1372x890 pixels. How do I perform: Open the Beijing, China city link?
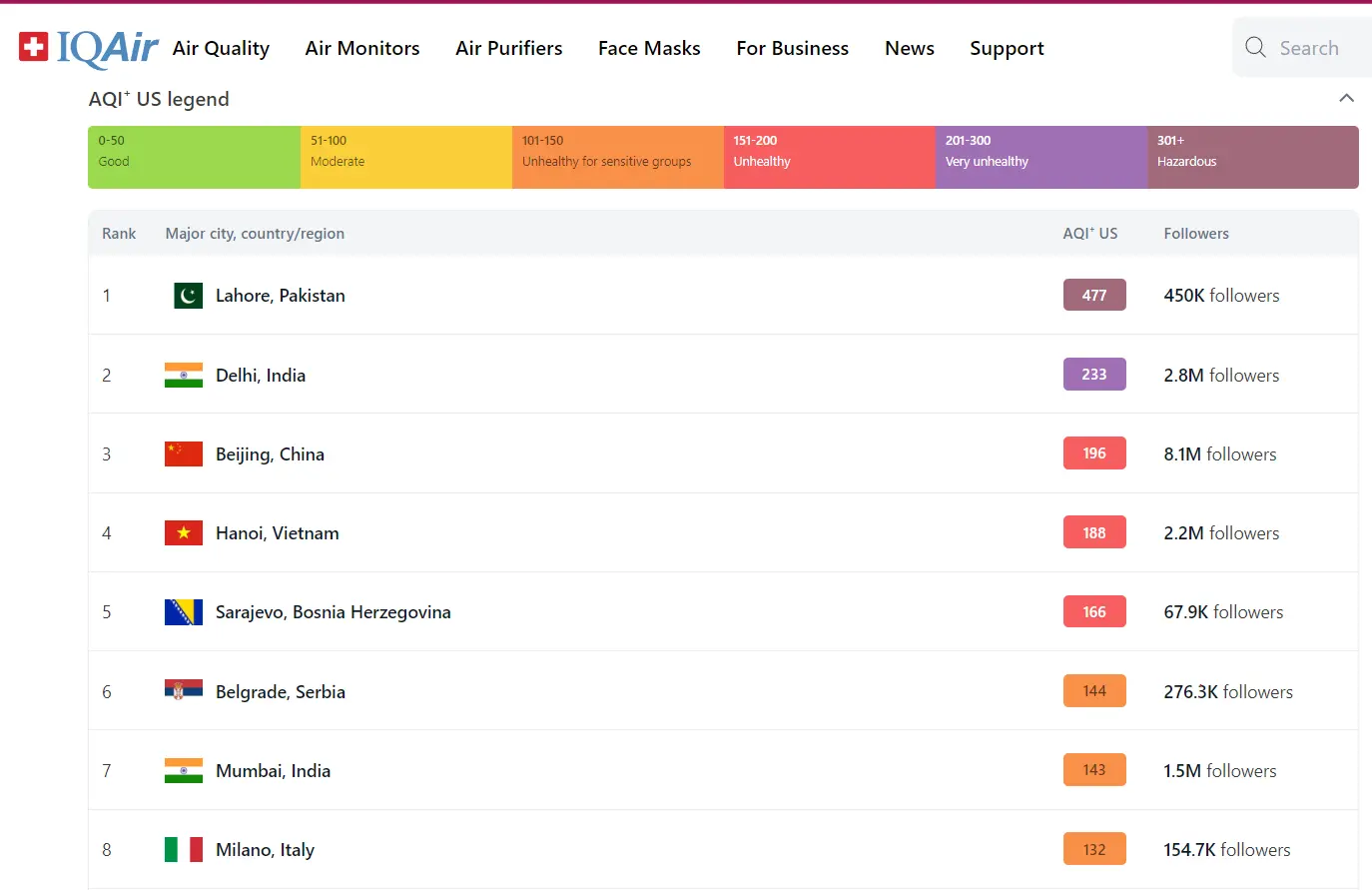tap(270, 454)
